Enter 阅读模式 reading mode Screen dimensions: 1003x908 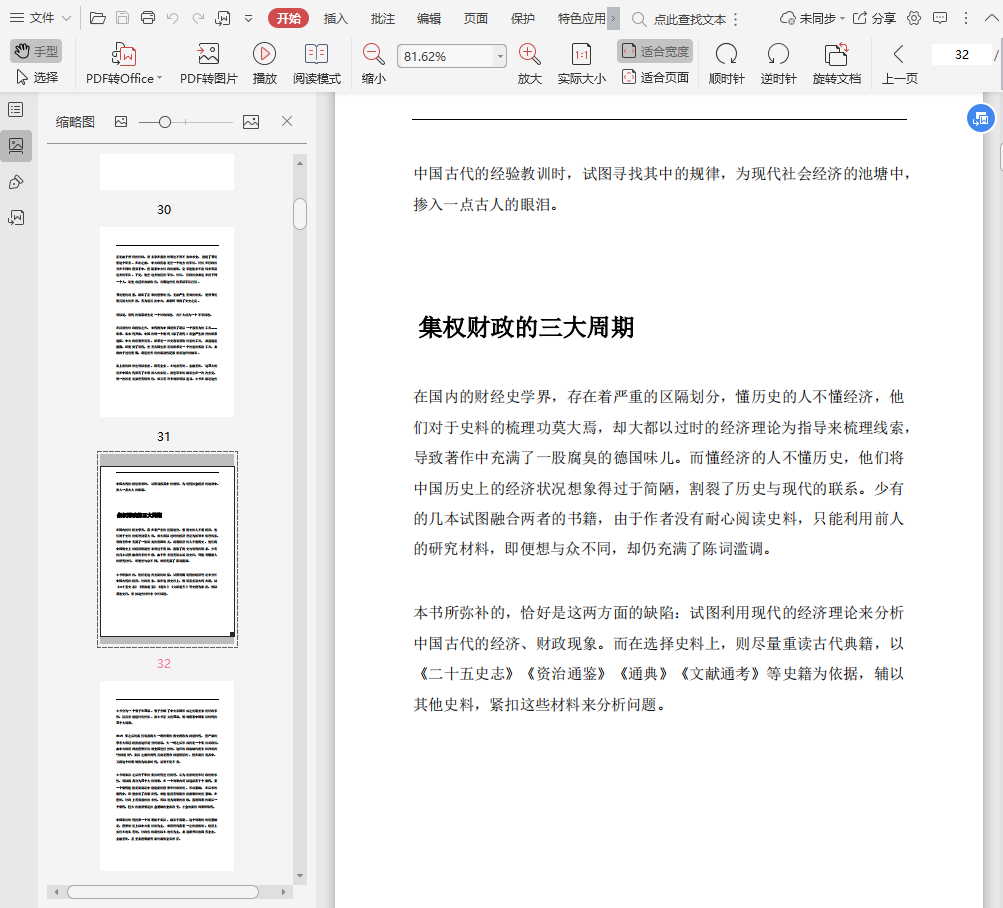point(316,55)
